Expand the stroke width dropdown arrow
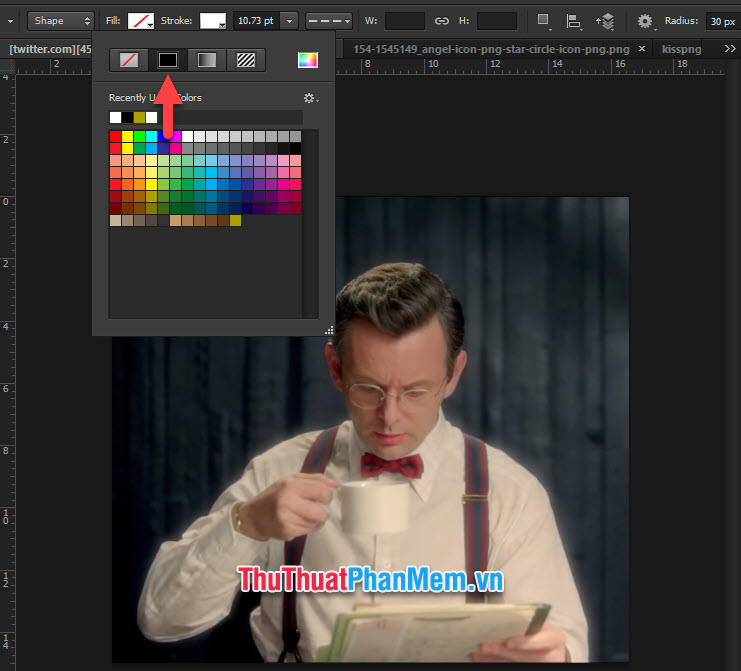Screen dimensions: 741x671 (x=289, y=21)
